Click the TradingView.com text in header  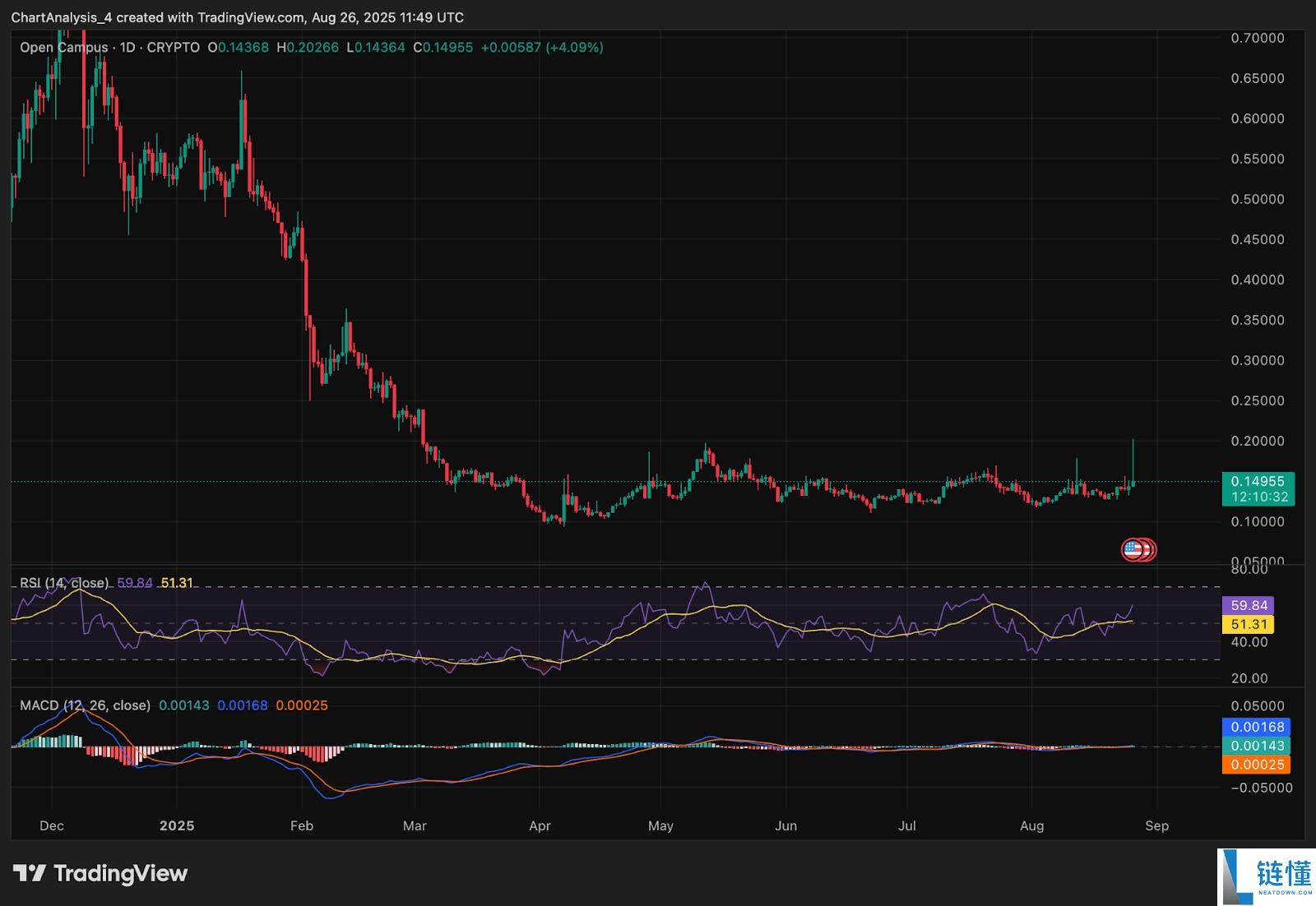(x=251, y=17)
